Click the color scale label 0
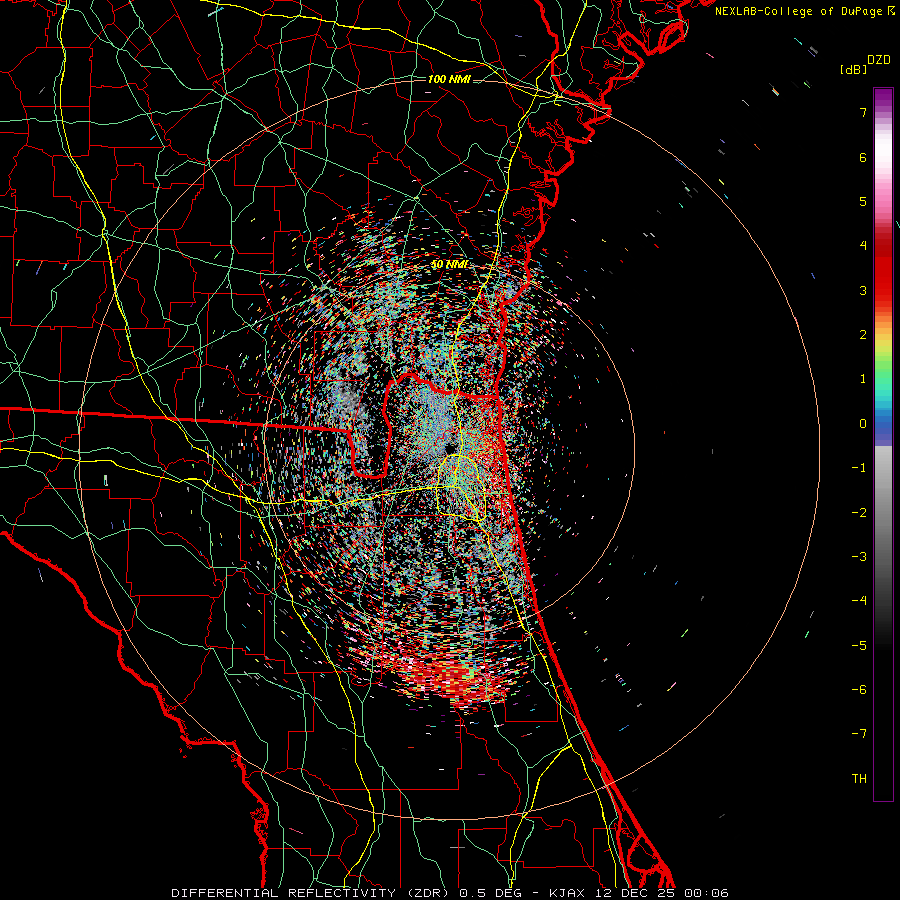Screen dimensions: 900x900 (x=863, y=424)
